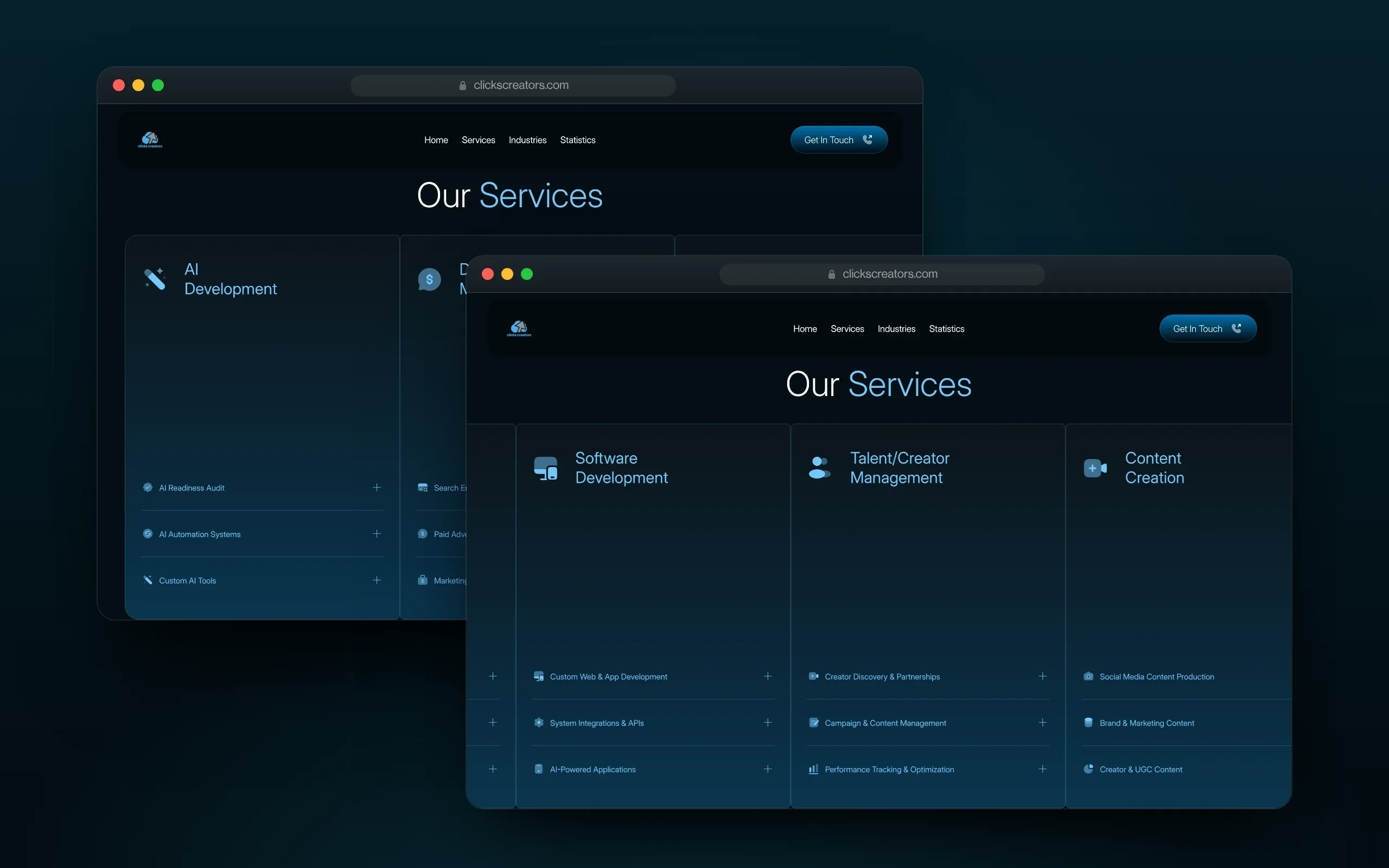Click the Talent/Creator Management people icon
The width and height of the screenshot is (1389, 868).
click(820, 468)
